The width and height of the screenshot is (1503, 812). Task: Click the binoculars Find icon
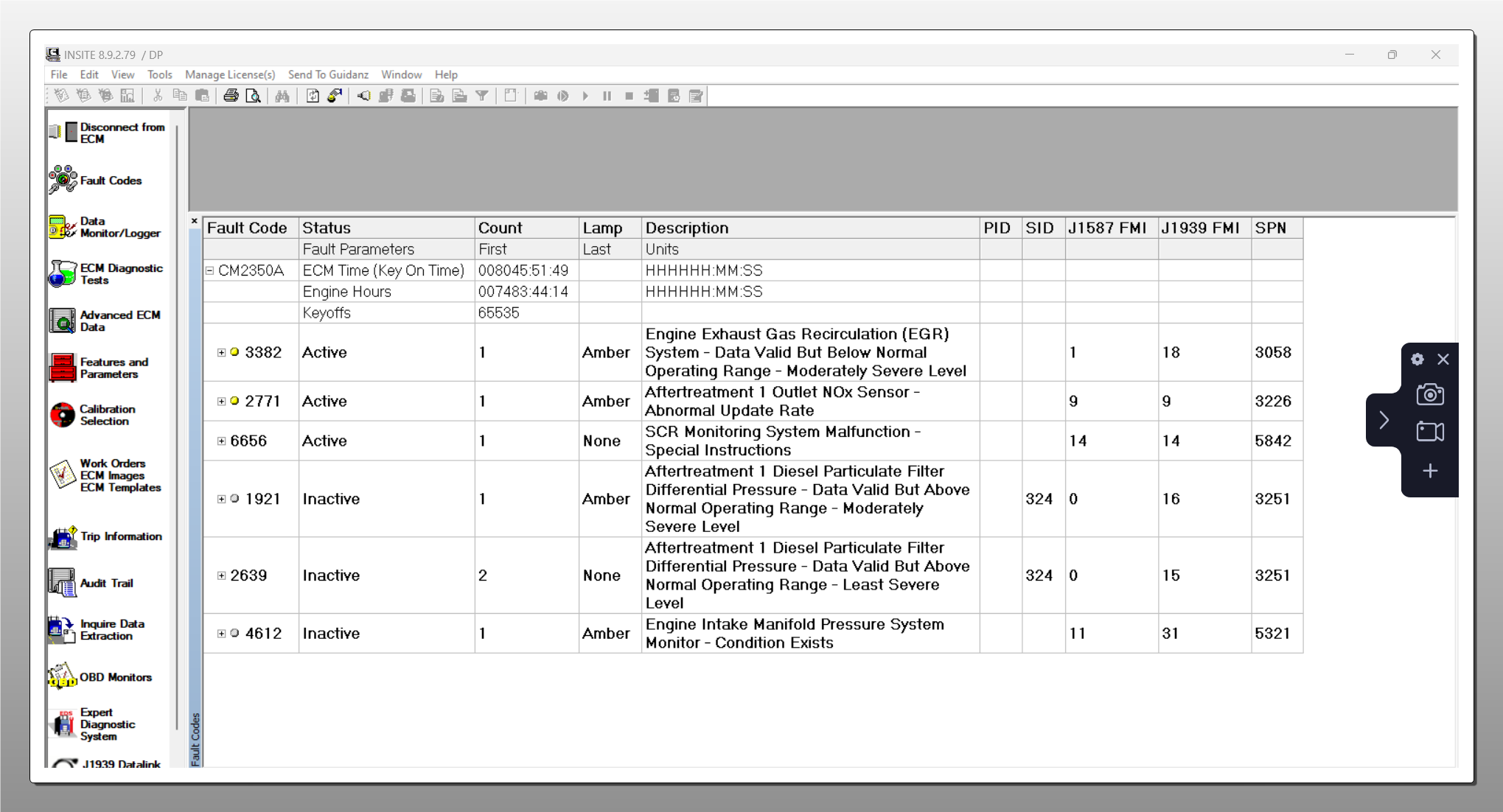(282, 96)
